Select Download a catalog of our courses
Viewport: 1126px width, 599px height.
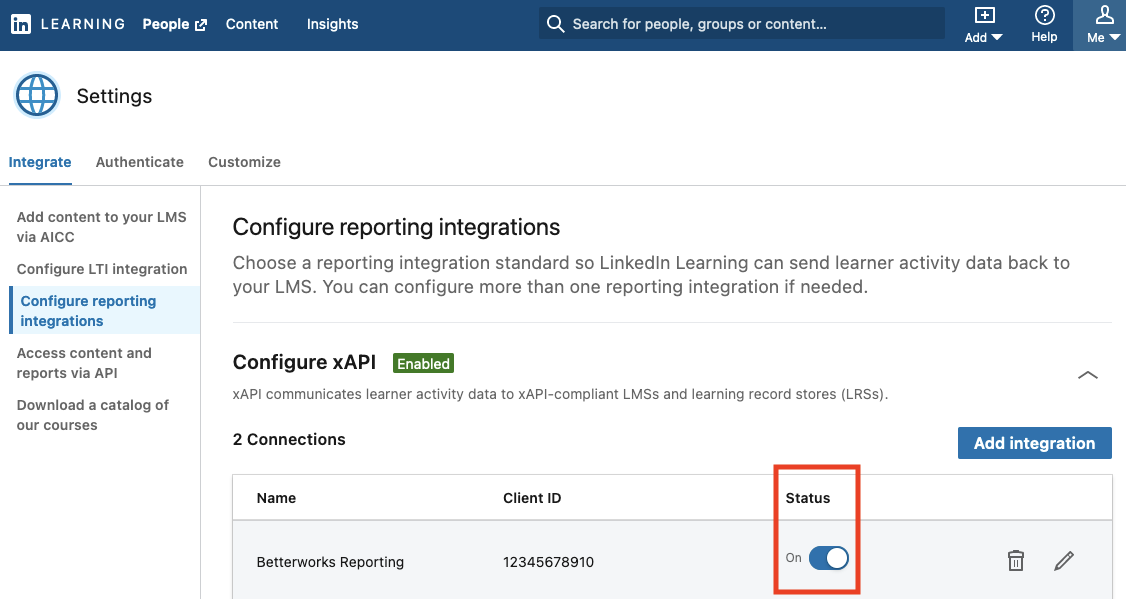click(x=92, y=415)
